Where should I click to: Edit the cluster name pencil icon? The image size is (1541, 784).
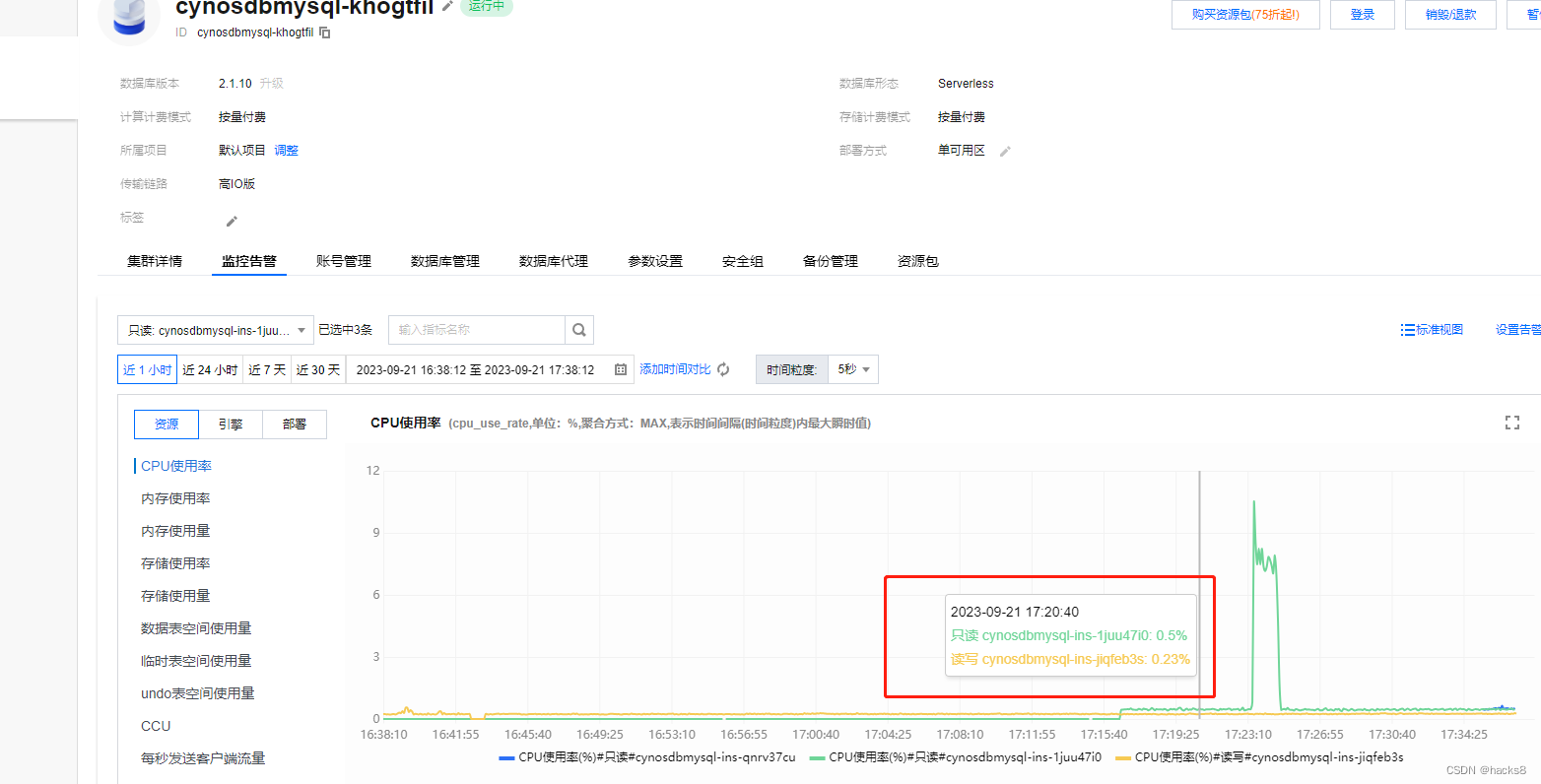click(x=447, y=6)
